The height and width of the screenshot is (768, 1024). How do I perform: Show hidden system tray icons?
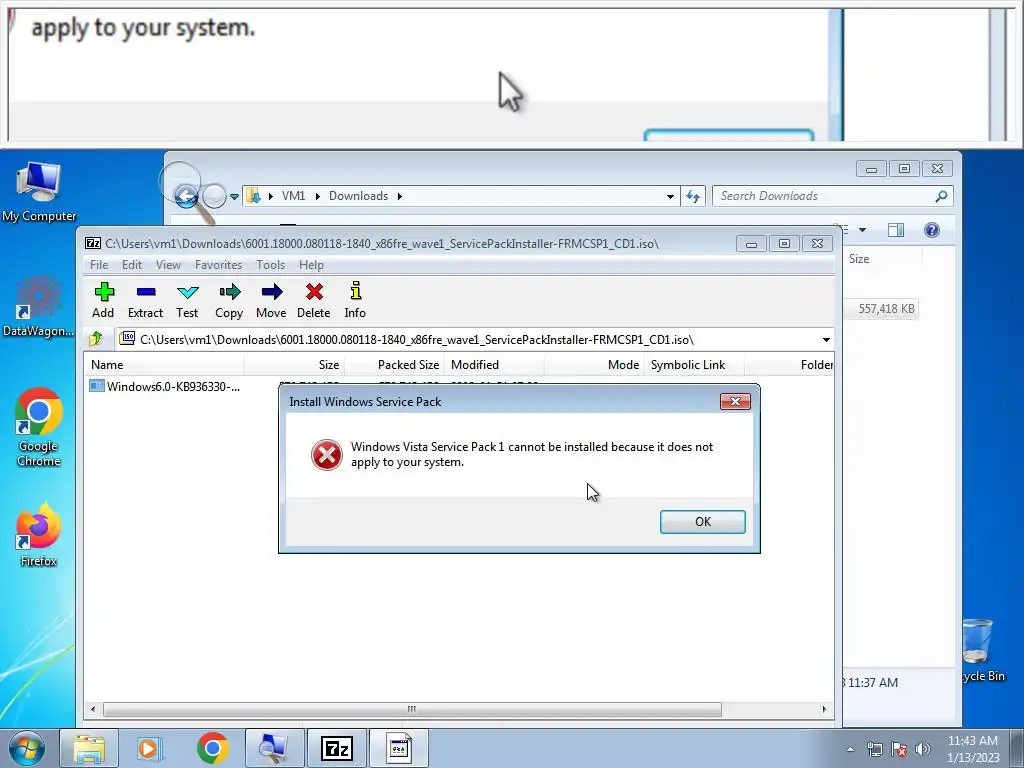coord(850,749)
